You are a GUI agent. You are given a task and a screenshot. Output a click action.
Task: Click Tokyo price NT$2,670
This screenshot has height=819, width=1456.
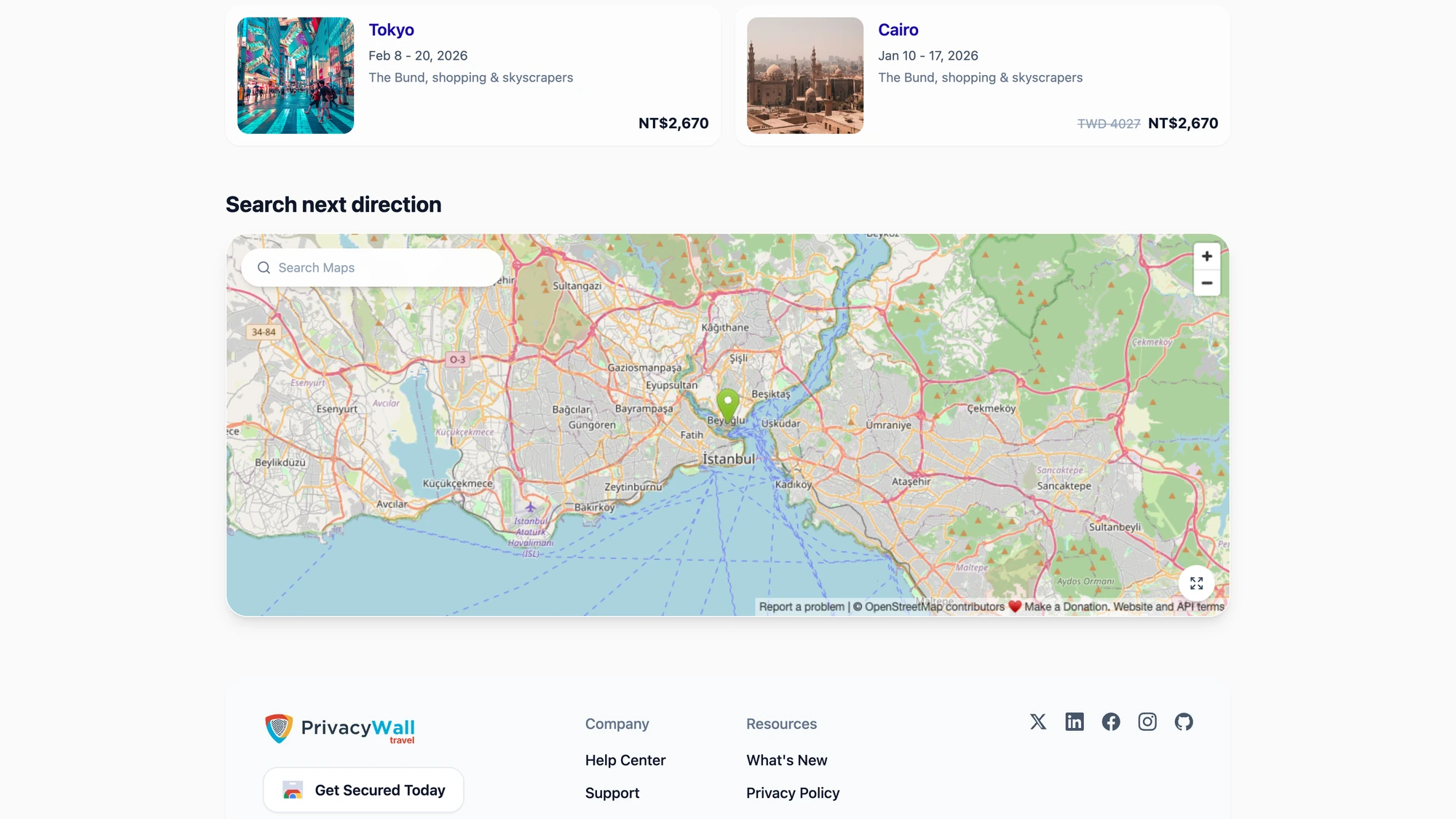[673, 123]
